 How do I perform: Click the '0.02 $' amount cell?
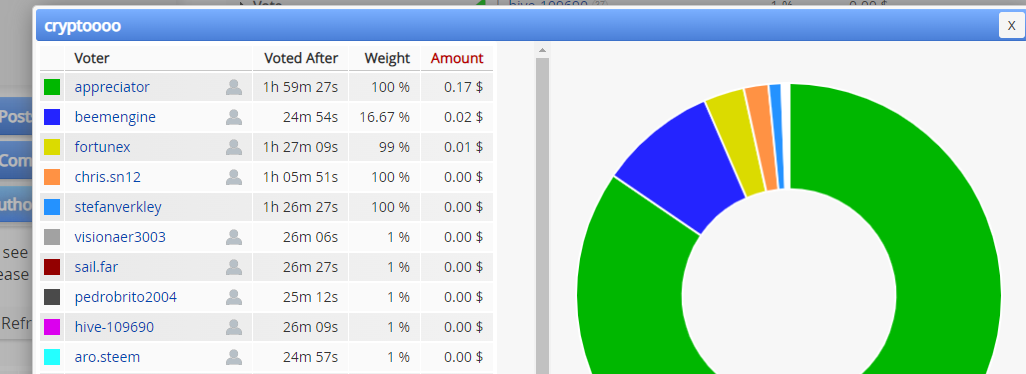tap(457, 117)
